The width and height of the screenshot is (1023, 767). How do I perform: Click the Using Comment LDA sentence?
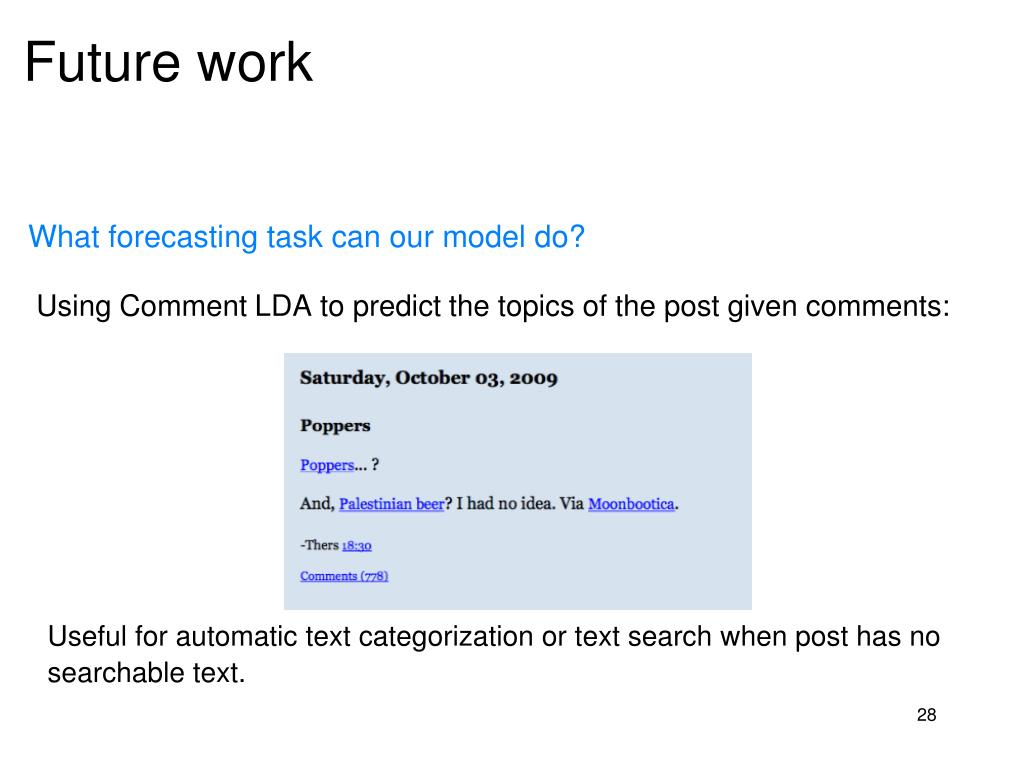(x=493, y=306)
